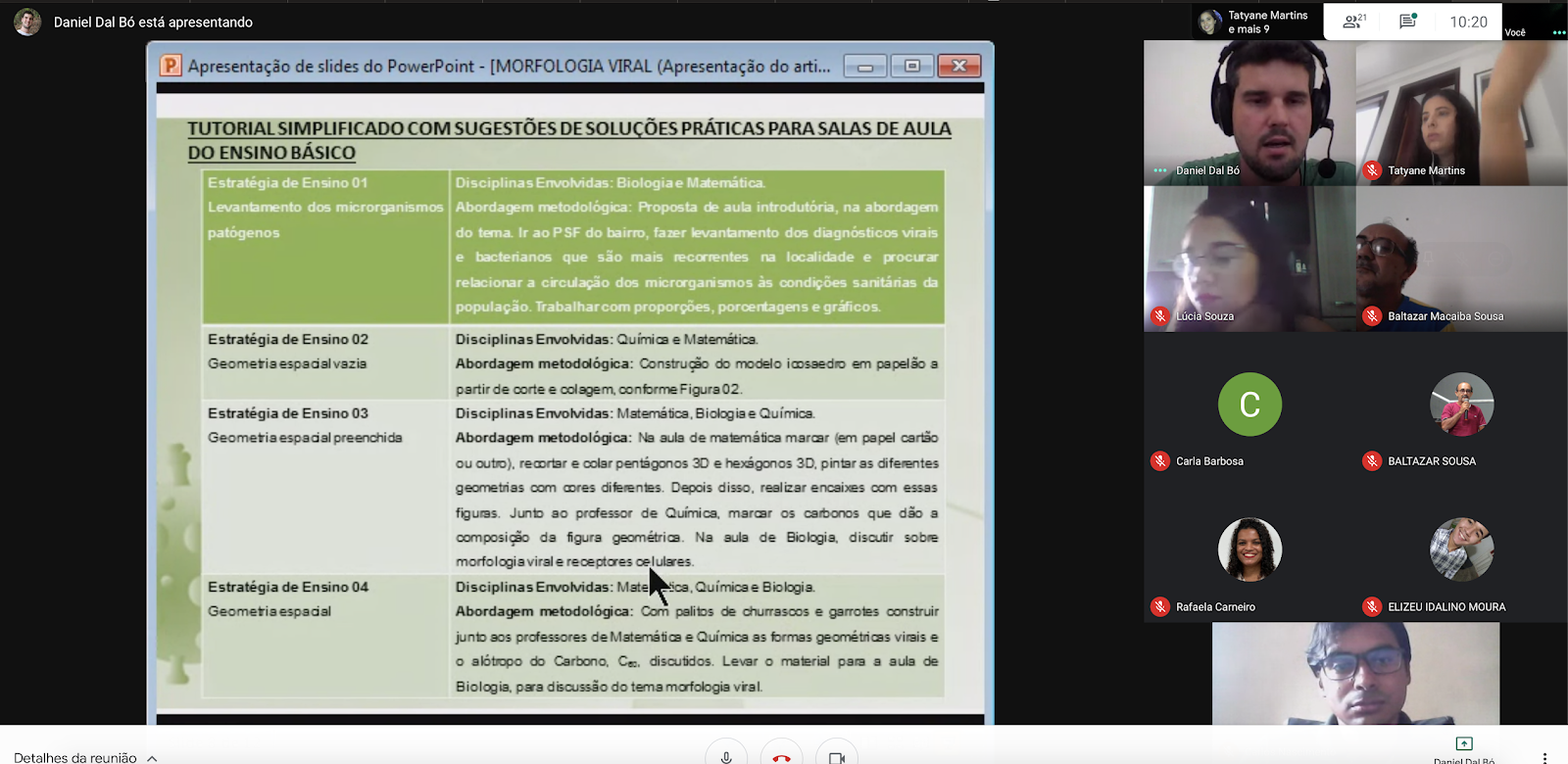The image size is (1568, 764).
Task: Click the 10:20 clock display
Action: (x=1468, y=22)
